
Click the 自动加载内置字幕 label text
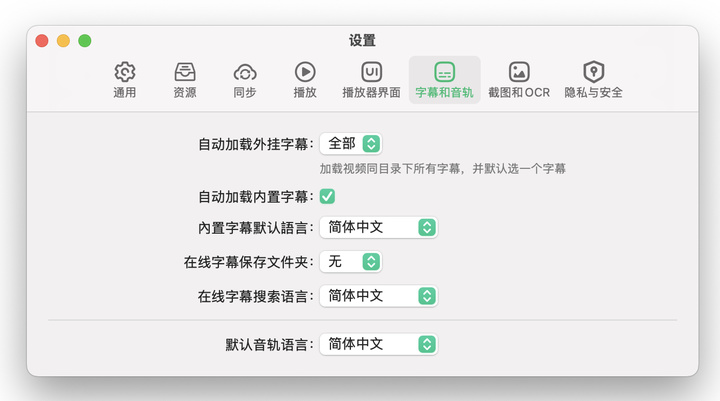coord(256,197)
